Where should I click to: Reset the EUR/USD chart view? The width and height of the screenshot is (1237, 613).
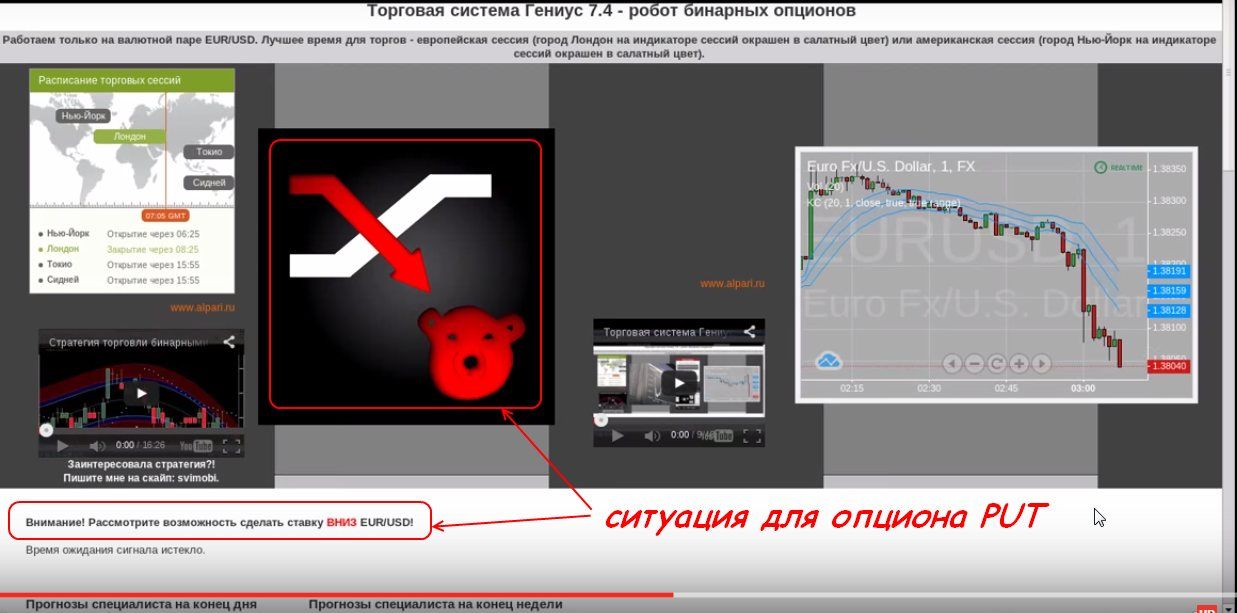click(x=996, y=364)
